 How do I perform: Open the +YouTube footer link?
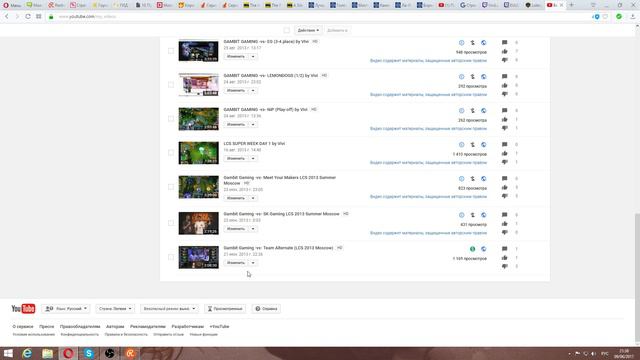(x=219, y=327)
